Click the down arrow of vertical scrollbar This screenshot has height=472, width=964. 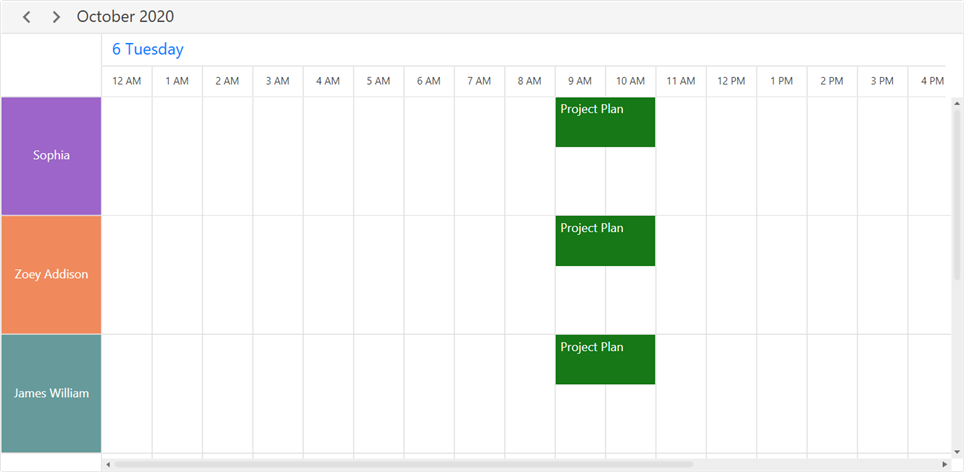(x=957, y=450)
